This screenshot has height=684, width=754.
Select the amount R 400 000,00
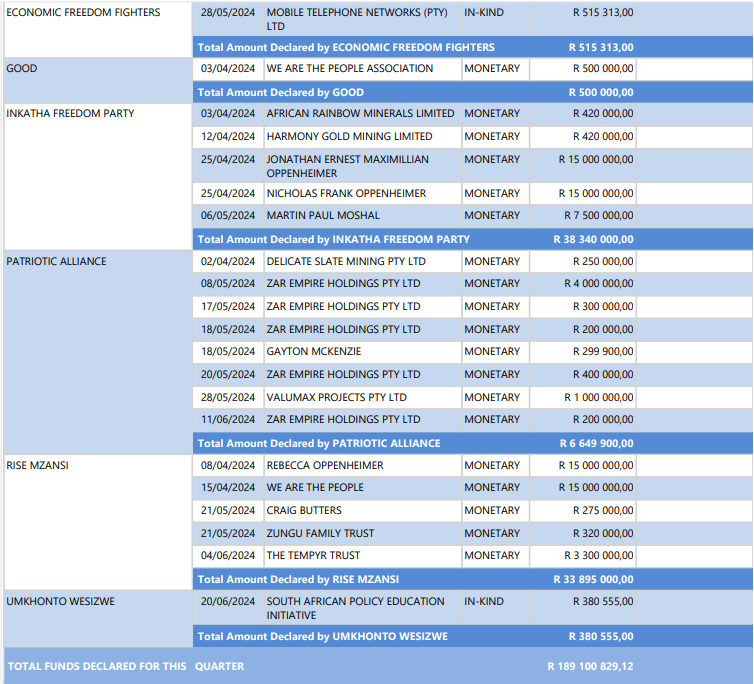[x=603, y=374]
